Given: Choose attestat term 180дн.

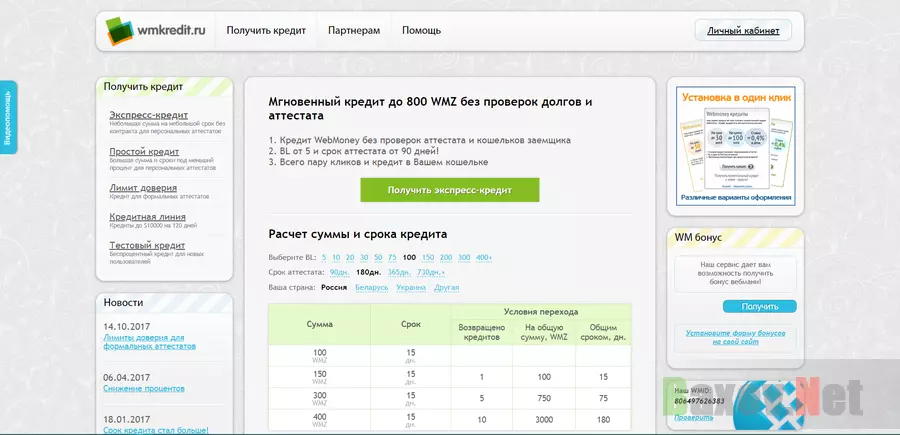Looking at the screenshot, I should click(368, 272).
